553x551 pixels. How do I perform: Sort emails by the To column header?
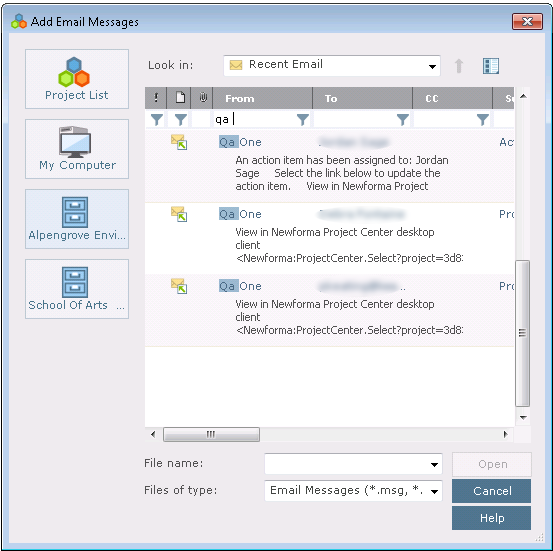pyautogui.click(x=363, y=98)
